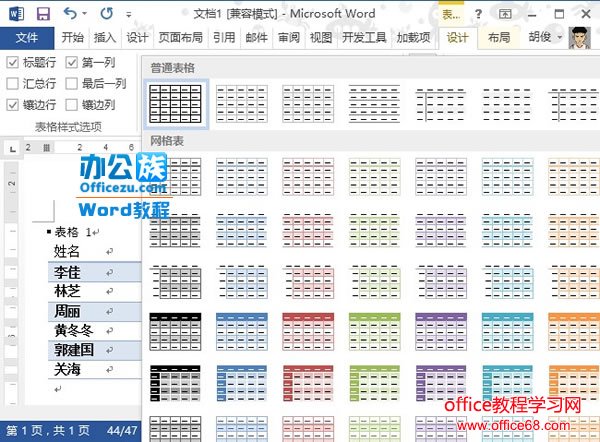The height and width of the screenshot is (442, 600).
Task: Open Ribbon Display Options button
Action: point(505,14)
